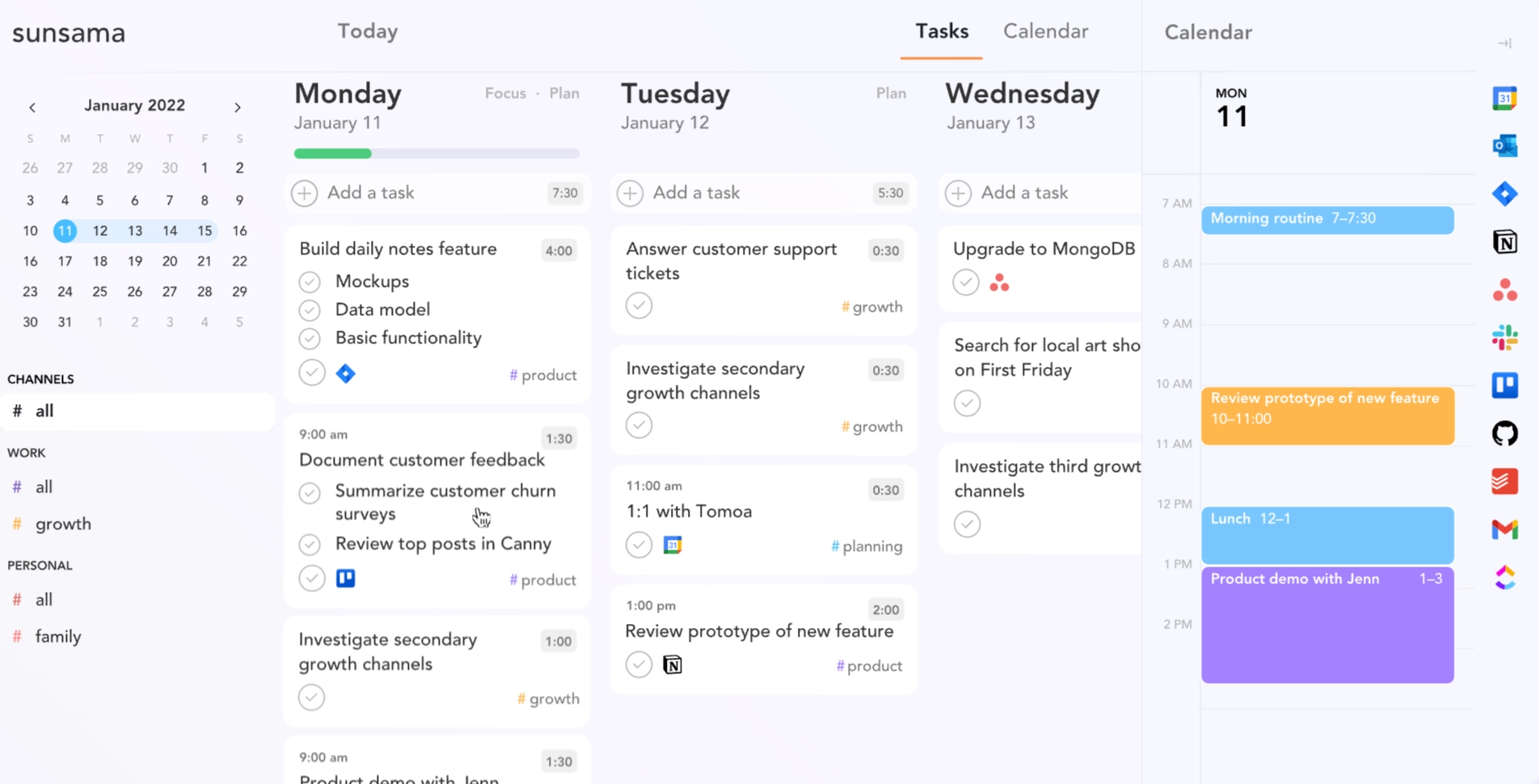This screenshot has height=784, width=1539.
Task: Click #planning tag on 1:1 with Tomoa
Action: (x=866, y=546)
